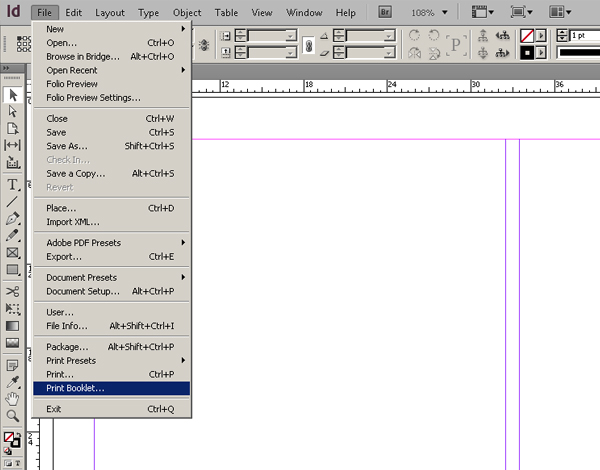This screenshot has width=600, height=470.
Task: Click the stroke color swatch in control bar
Action: pyautogui.click(x=527, y=52)
